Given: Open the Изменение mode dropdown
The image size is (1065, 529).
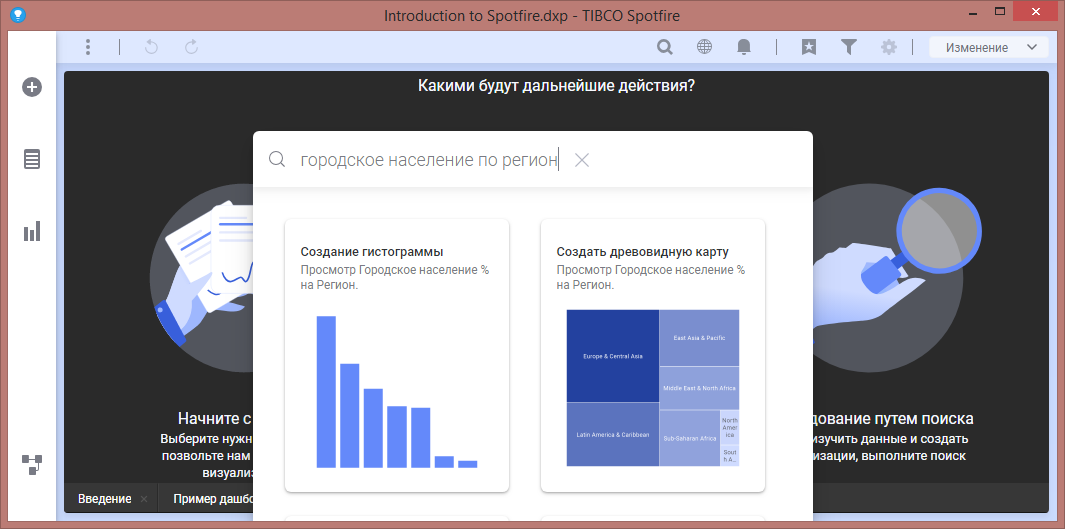Looking at the screenshot, I should click(988, 48).
